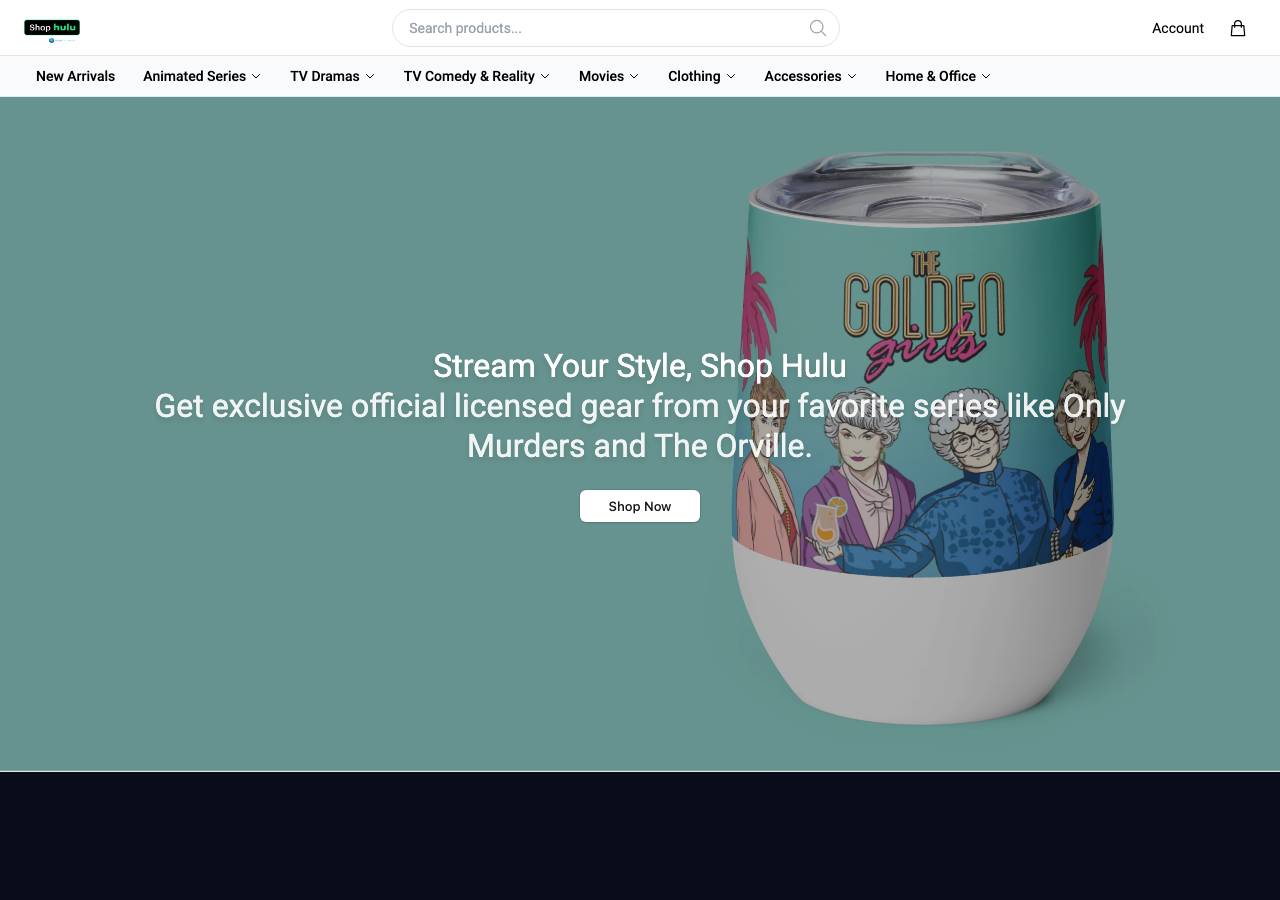1280x900 pixels.
Task: Open the TV Comedy & Reality menu
Action: click(477, 76)
